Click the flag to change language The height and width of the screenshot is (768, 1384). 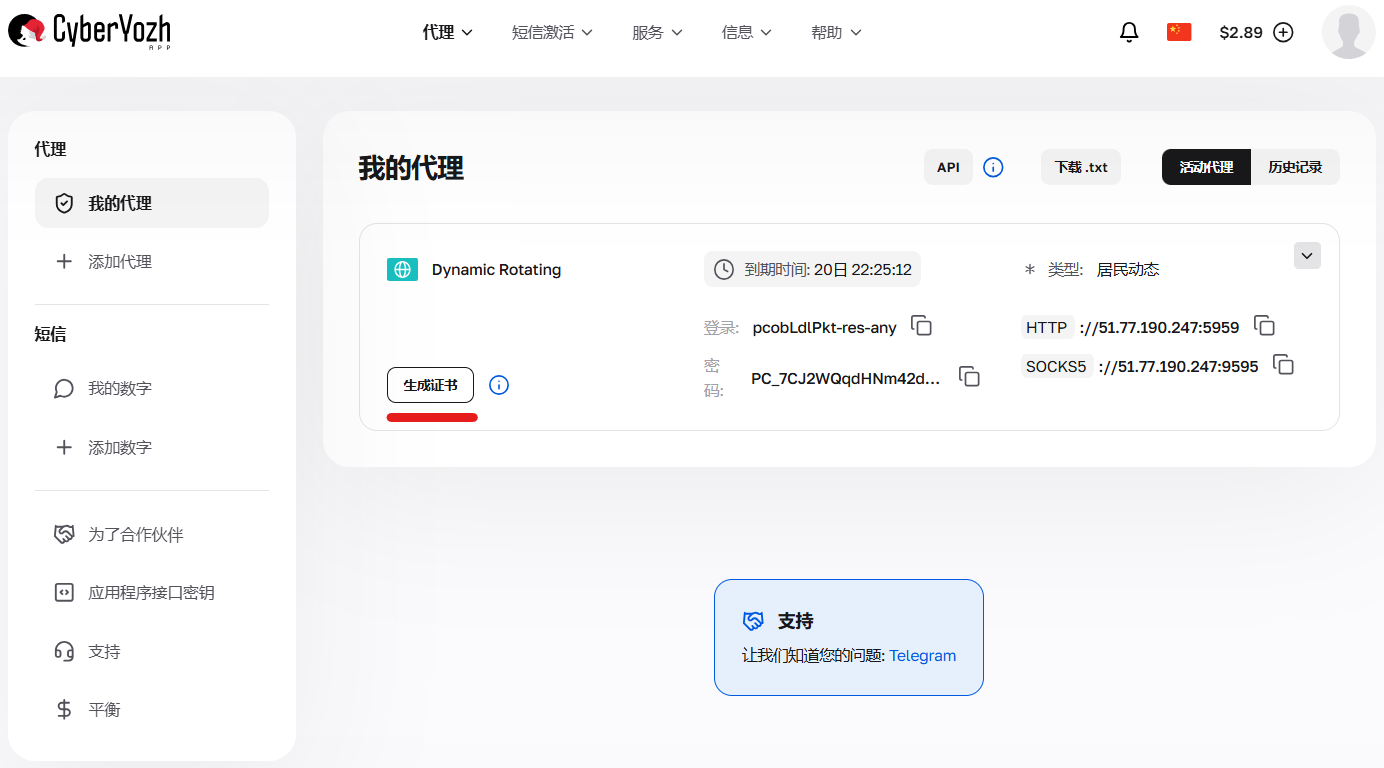click(1179, 31)
